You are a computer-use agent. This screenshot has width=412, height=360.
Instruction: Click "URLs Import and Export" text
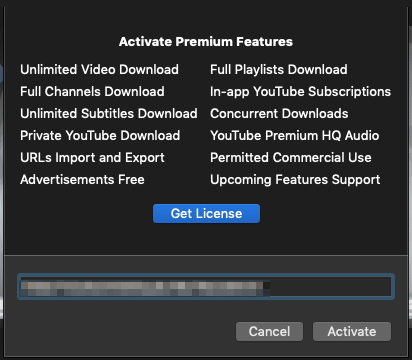92,158
